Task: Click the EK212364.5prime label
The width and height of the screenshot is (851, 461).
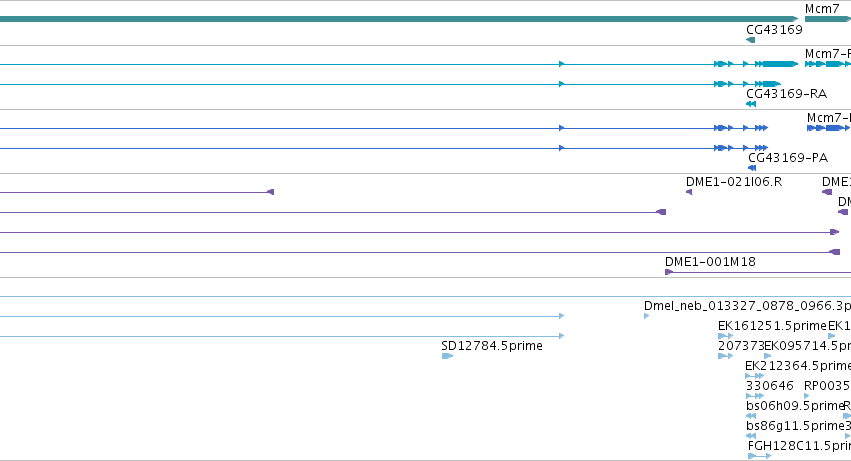Action: 798,366
